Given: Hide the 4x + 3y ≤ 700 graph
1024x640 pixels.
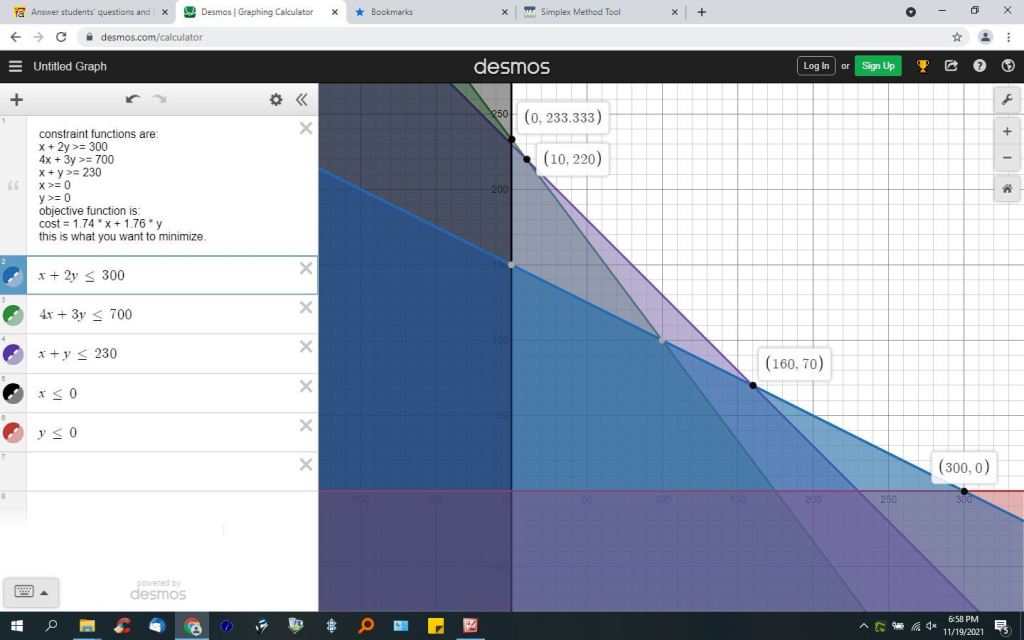Looking at the screenshot, I should pos(13,315).
